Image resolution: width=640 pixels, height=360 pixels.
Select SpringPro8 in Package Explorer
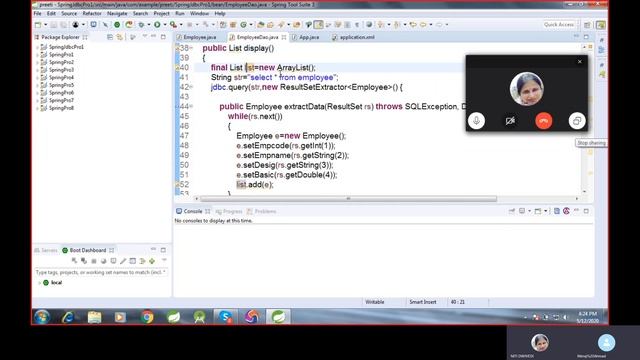61,108
